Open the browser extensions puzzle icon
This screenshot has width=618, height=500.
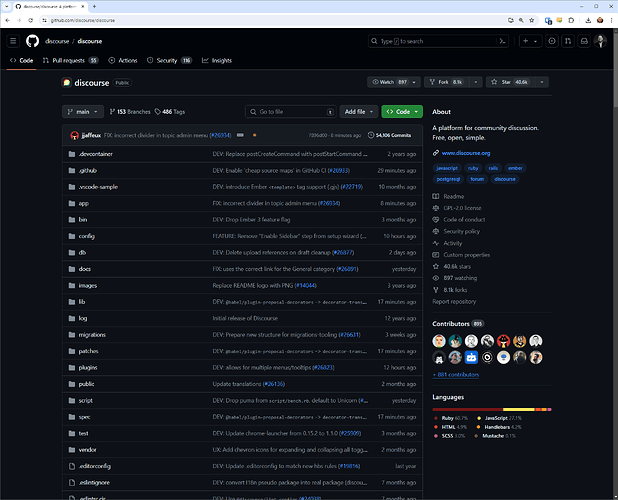[x=571, y=20]
